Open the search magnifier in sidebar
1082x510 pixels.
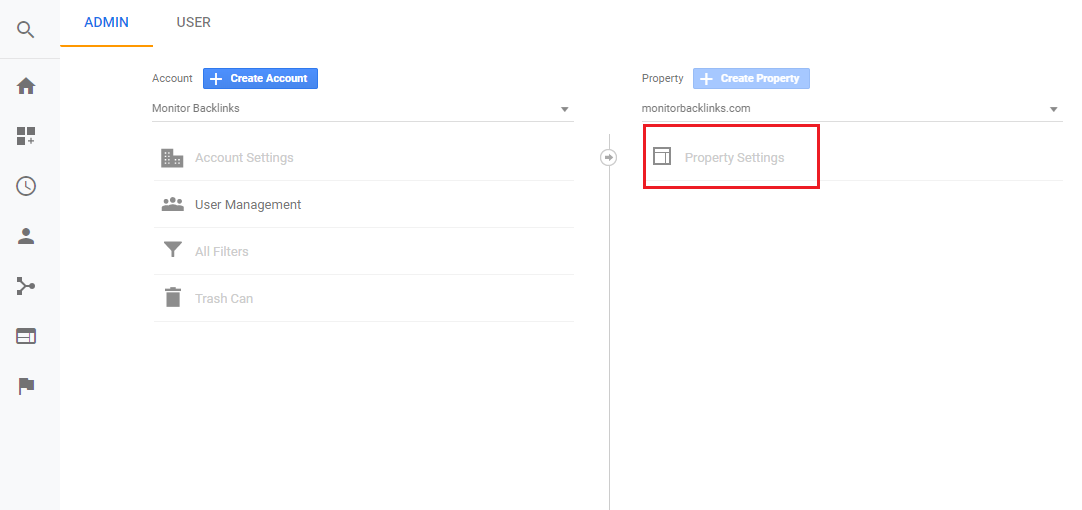click(x=26, y=30)
